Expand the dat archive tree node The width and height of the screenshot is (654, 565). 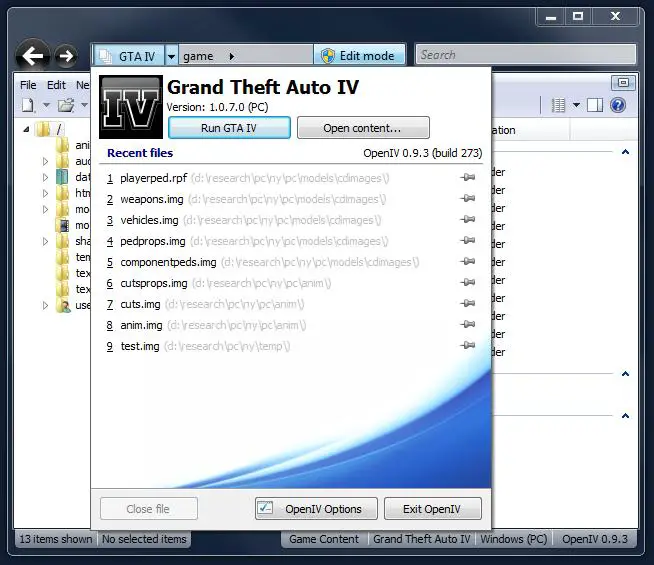click(45, 177)
